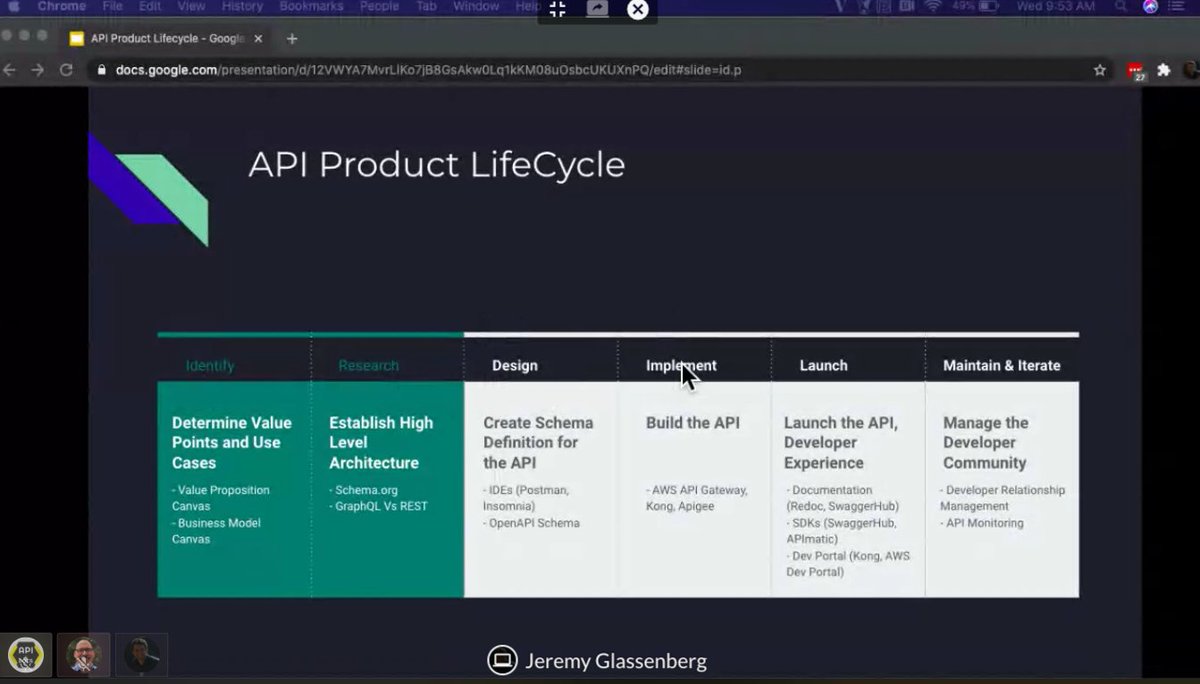Click 'Manage the Developer Community' heading
Screen dimensions: 1200x684
(x=986, y=443)
